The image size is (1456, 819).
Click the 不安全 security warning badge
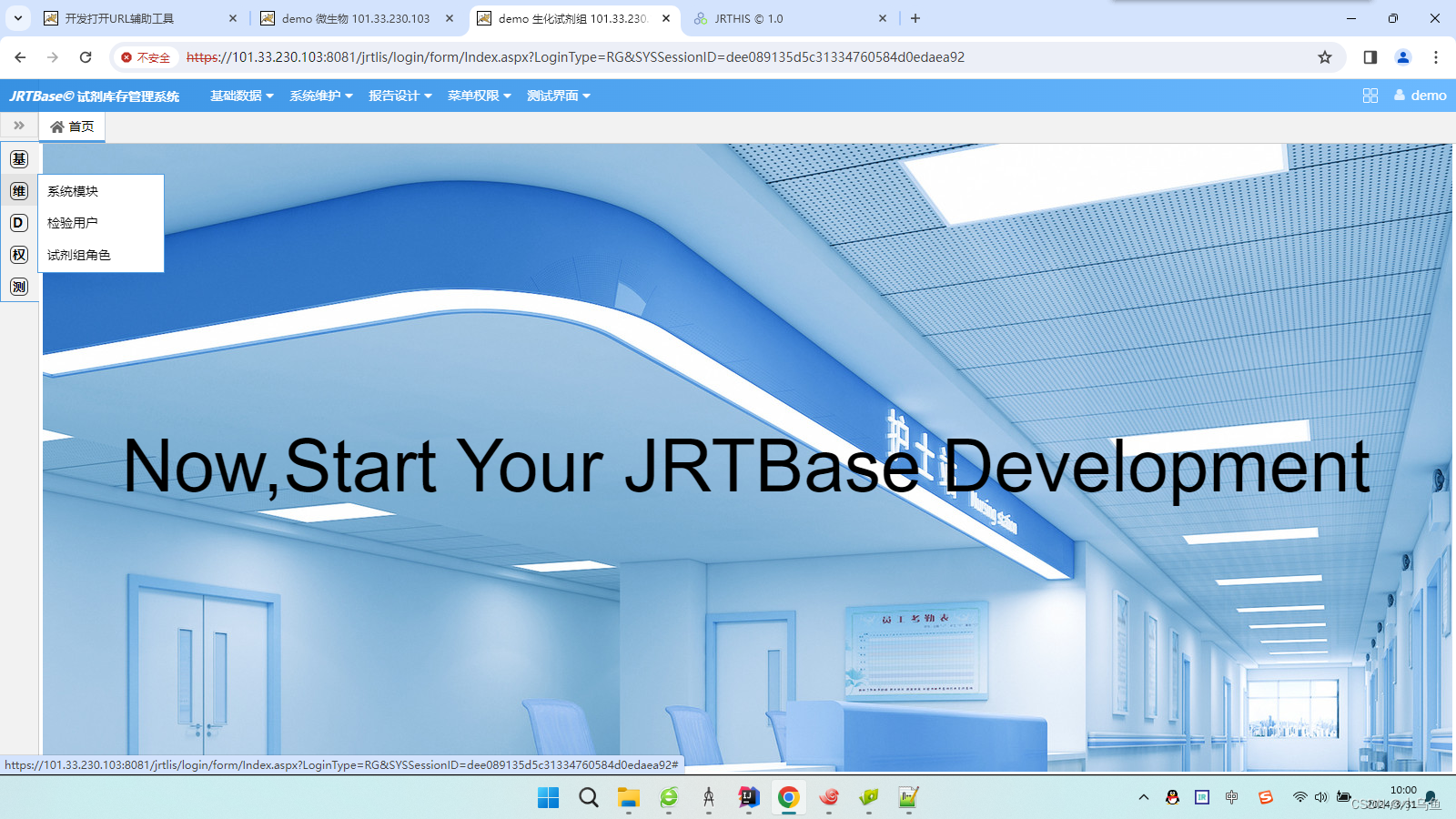coord(146,57)
